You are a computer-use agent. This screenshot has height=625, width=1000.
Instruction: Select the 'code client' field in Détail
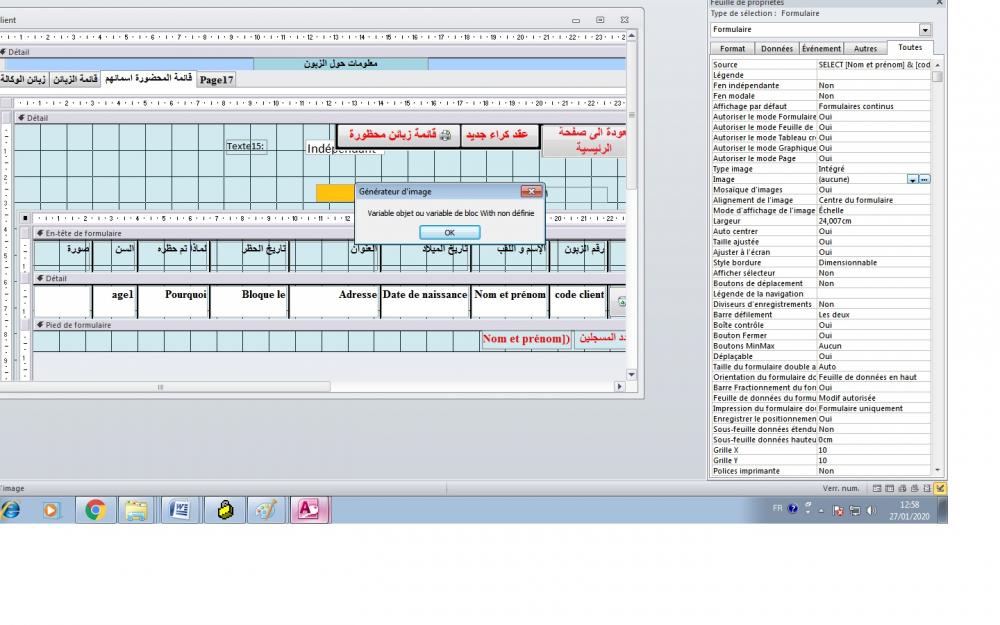(578, 302)
